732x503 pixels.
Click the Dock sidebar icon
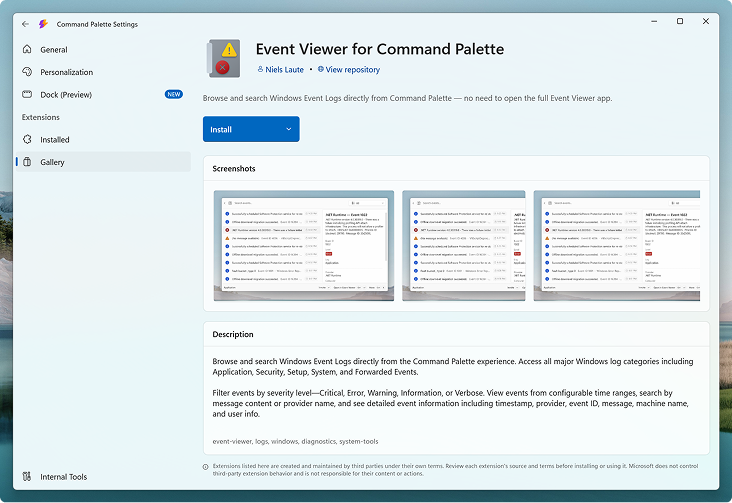[27, 94]
